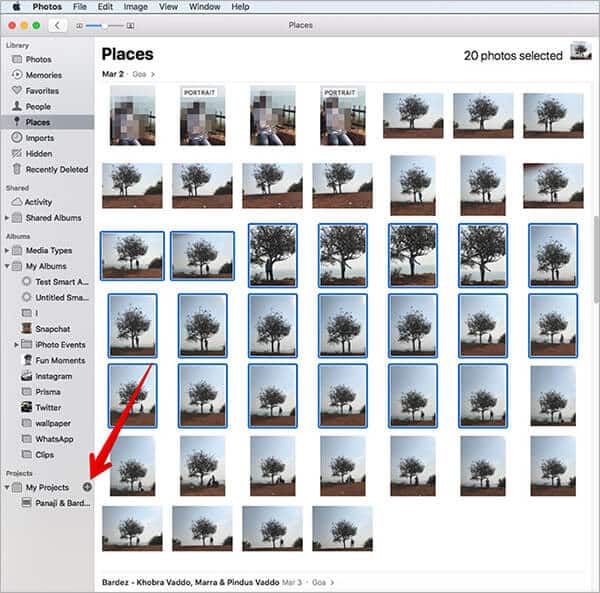Select first photo labeled PORTRAIT
600x593 pixels.
(202, 116)
